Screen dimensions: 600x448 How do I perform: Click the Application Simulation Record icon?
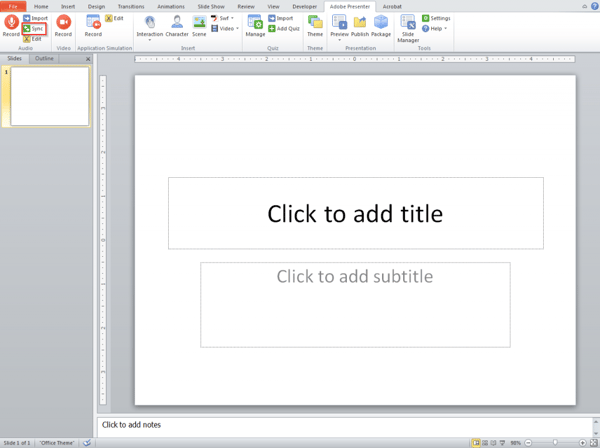(93, 23)
